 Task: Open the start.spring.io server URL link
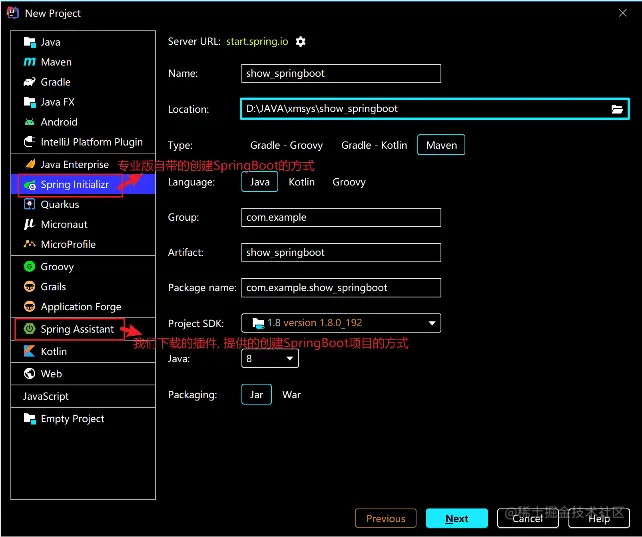[257, 42]
